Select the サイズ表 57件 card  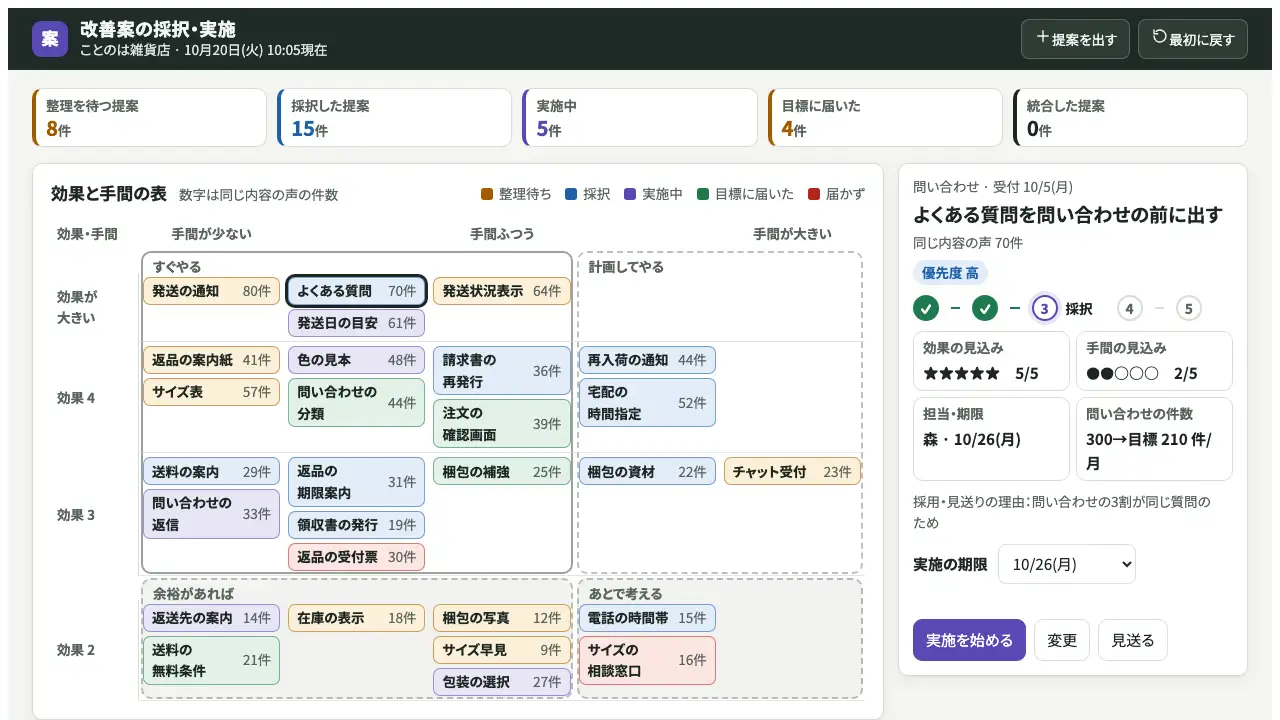point(211,392)
